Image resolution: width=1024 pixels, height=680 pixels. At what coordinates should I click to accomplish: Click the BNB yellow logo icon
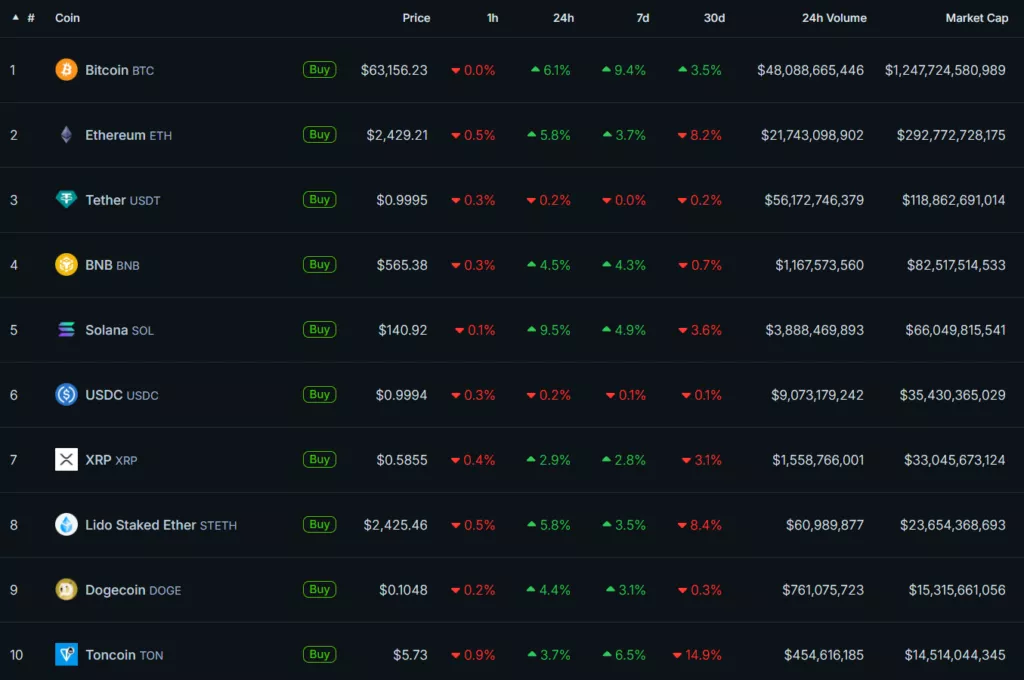coord(66,265)
